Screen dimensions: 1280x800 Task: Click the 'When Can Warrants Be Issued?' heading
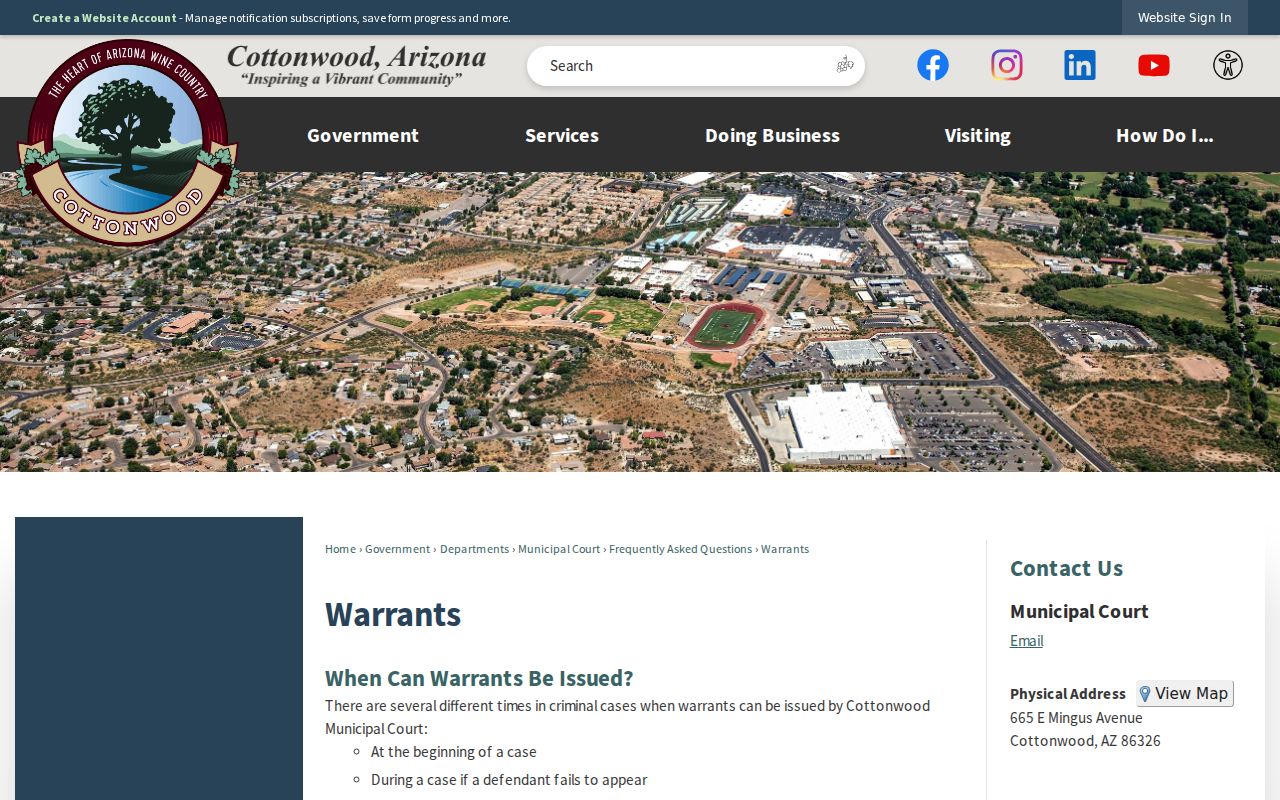[479, 678]
